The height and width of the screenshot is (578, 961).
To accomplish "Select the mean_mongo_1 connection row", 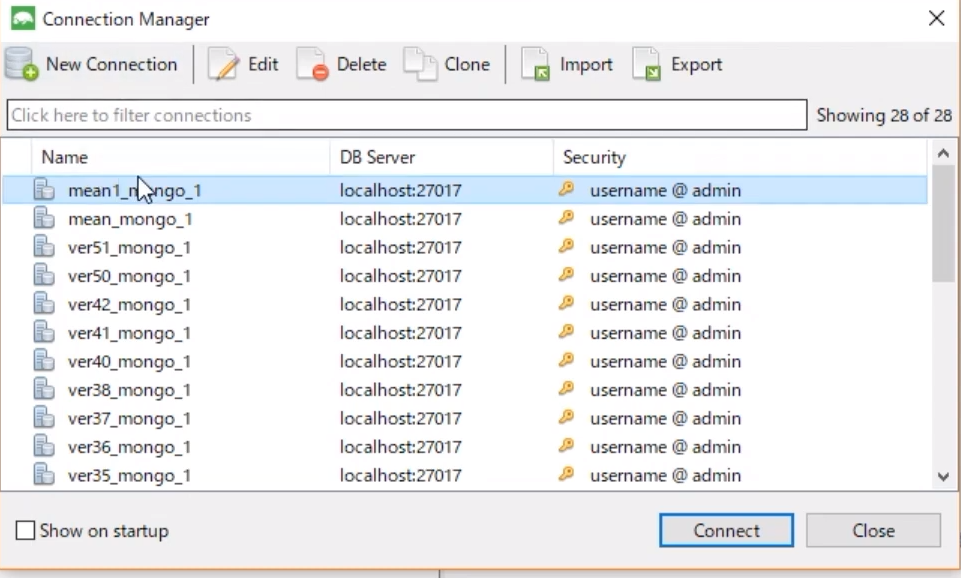I will pos(465,219).
